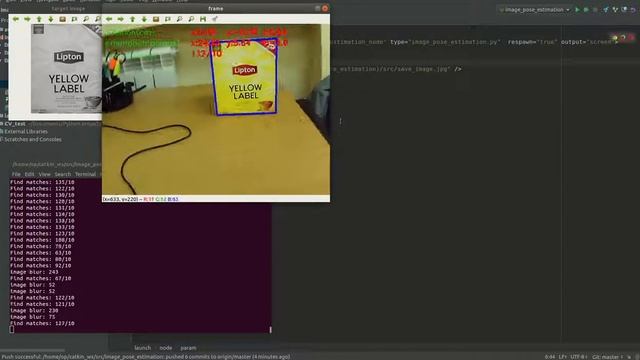Close the frame window
640x360 pixels.
pyautogui.click(x=325, y=8)
